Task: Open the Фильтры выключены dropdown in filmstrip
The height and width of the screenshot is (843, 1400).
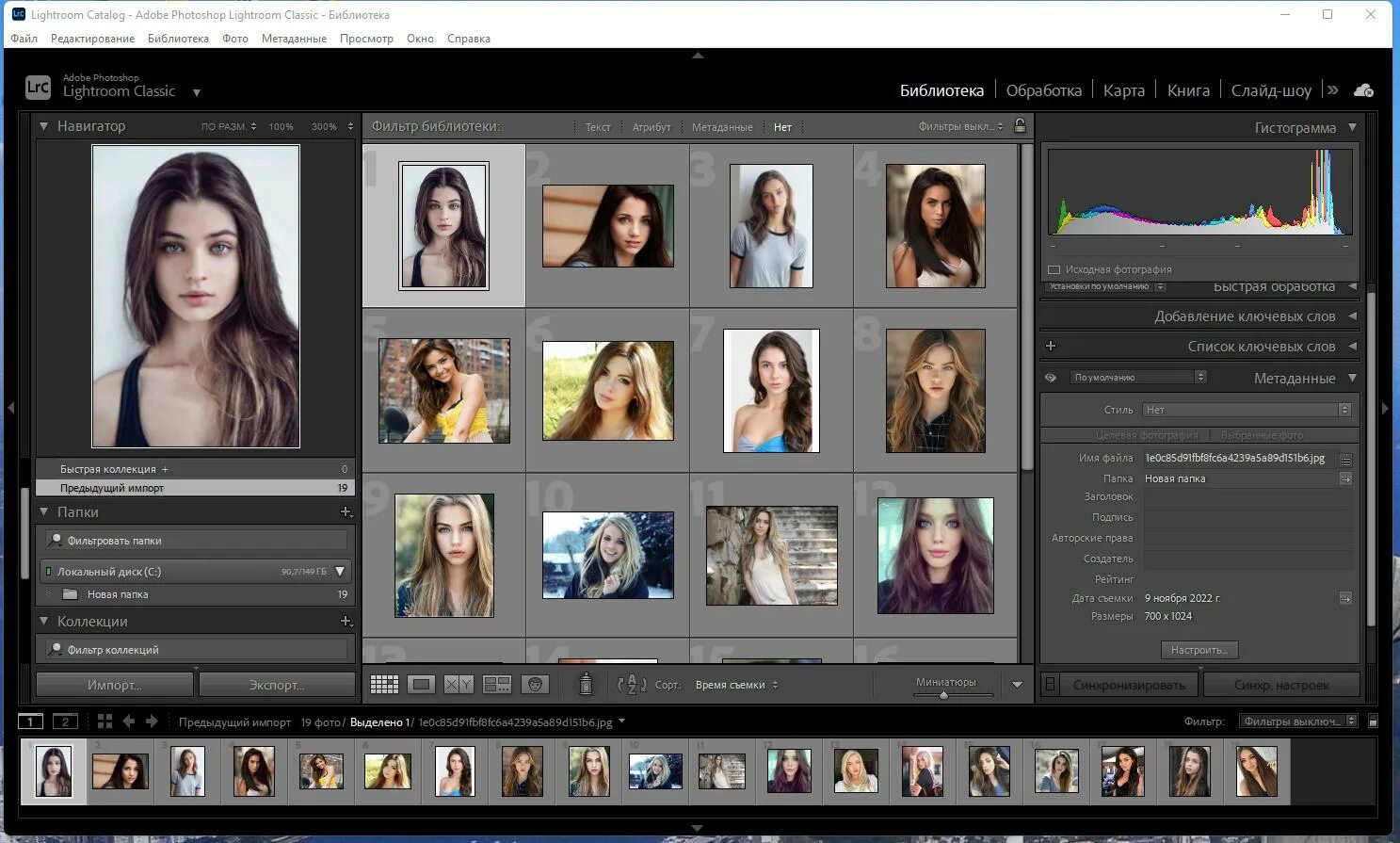Action: pyautogui.click(x=1297, y=721)
